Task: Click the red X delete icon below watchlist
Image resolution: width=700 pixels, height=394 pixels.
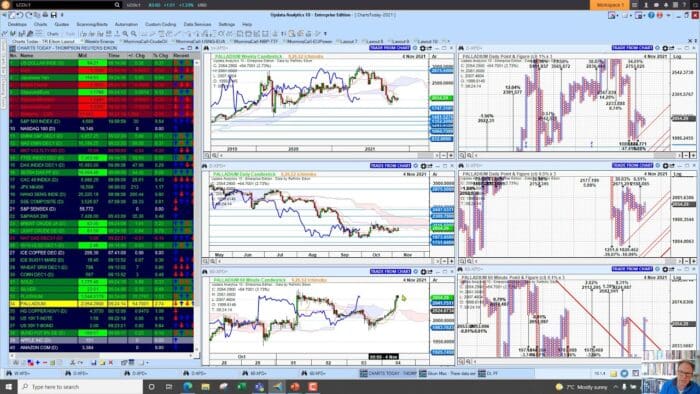Action: (111, 363)
